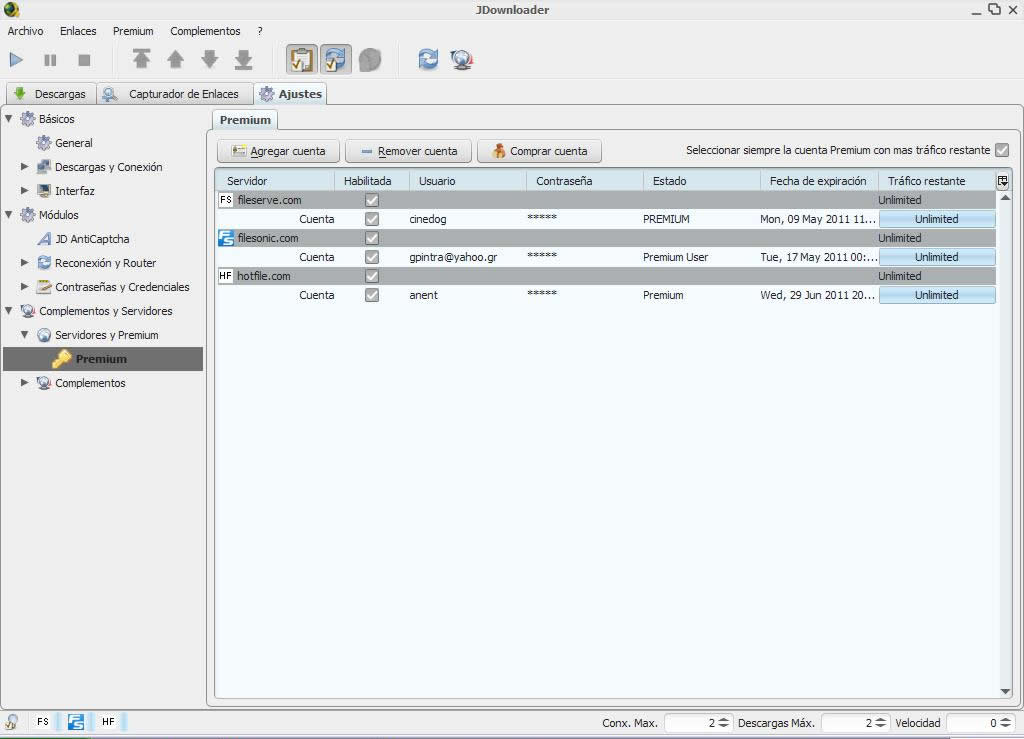Click the blue reconnect arrows icon
Viewport: 1024px width, 739px height.
[428, 59]
